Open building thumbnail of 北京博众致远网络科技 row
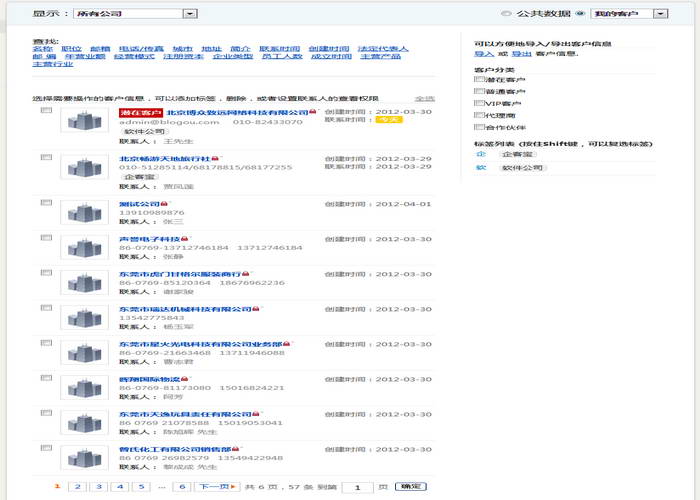 pos(84,121)
